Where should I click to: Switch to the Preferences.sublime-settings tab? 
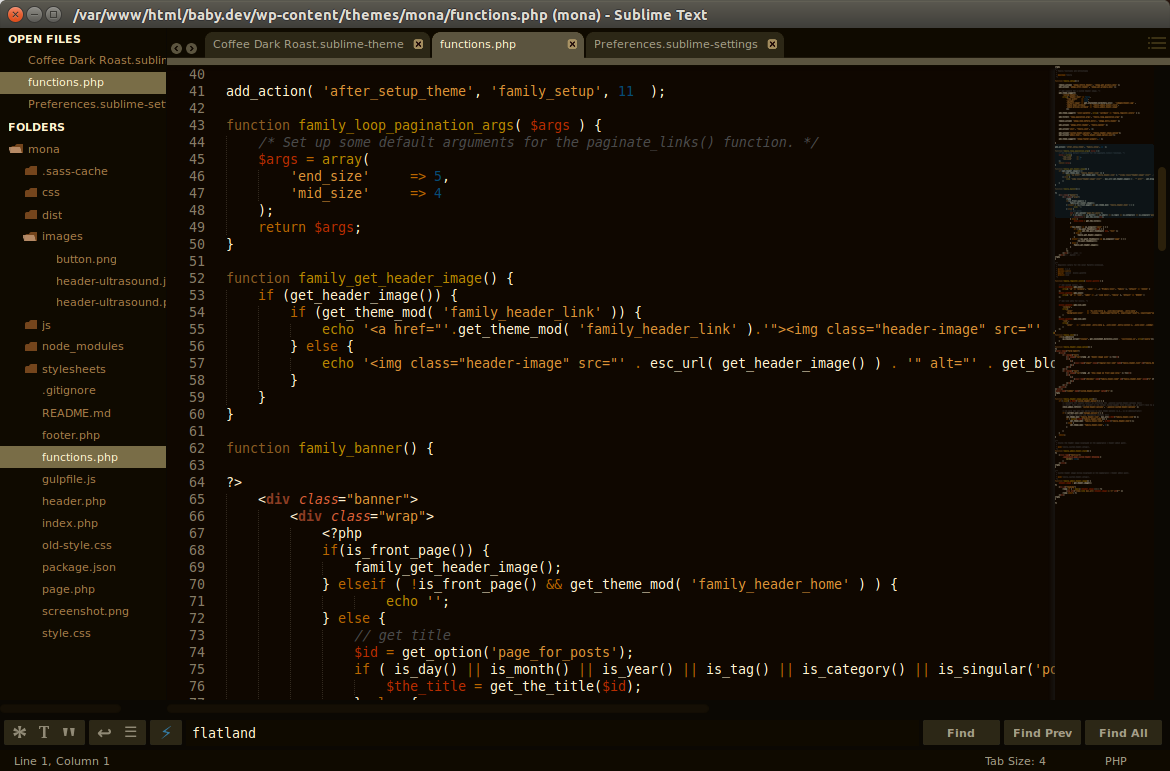tap(677, 44)
